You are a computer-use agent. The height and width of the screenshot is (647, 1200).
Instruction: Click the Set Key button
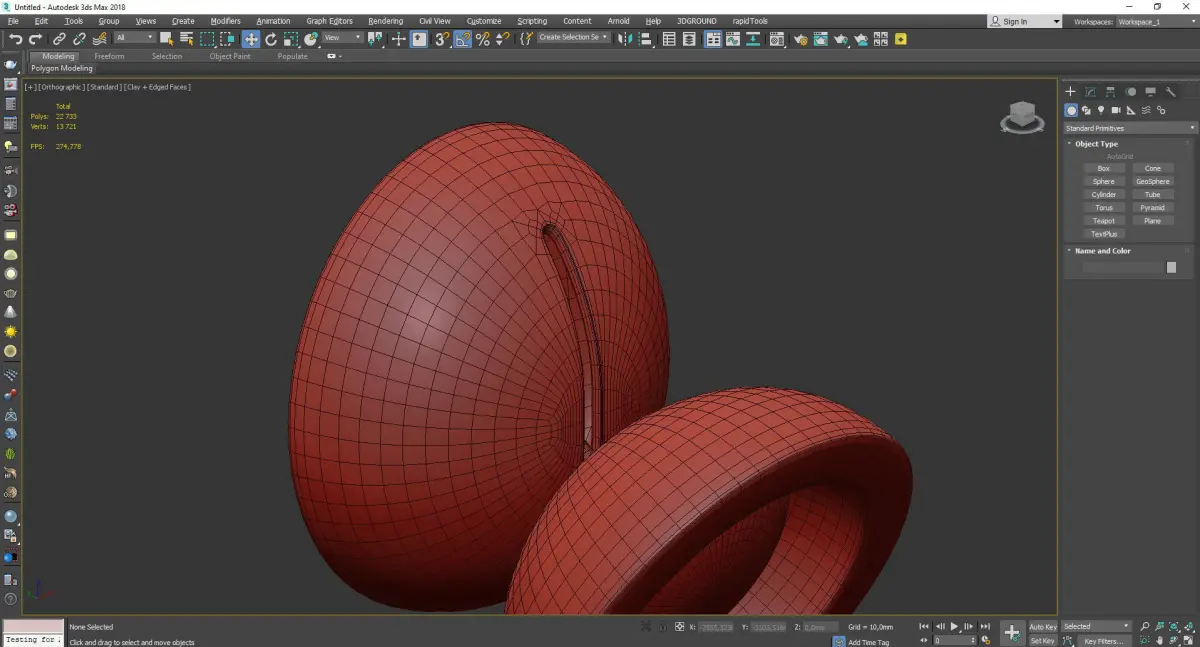pyautogui.click(x=1042, y=641)
